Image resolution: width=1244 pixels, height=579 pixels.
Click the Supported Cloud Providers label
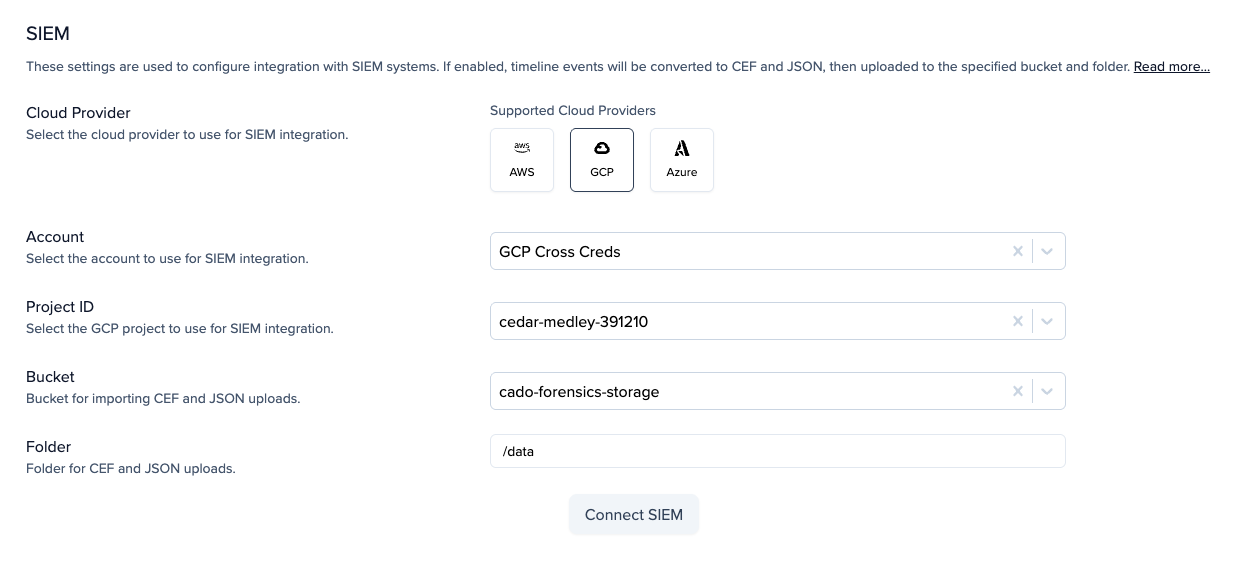coord(573,110)
